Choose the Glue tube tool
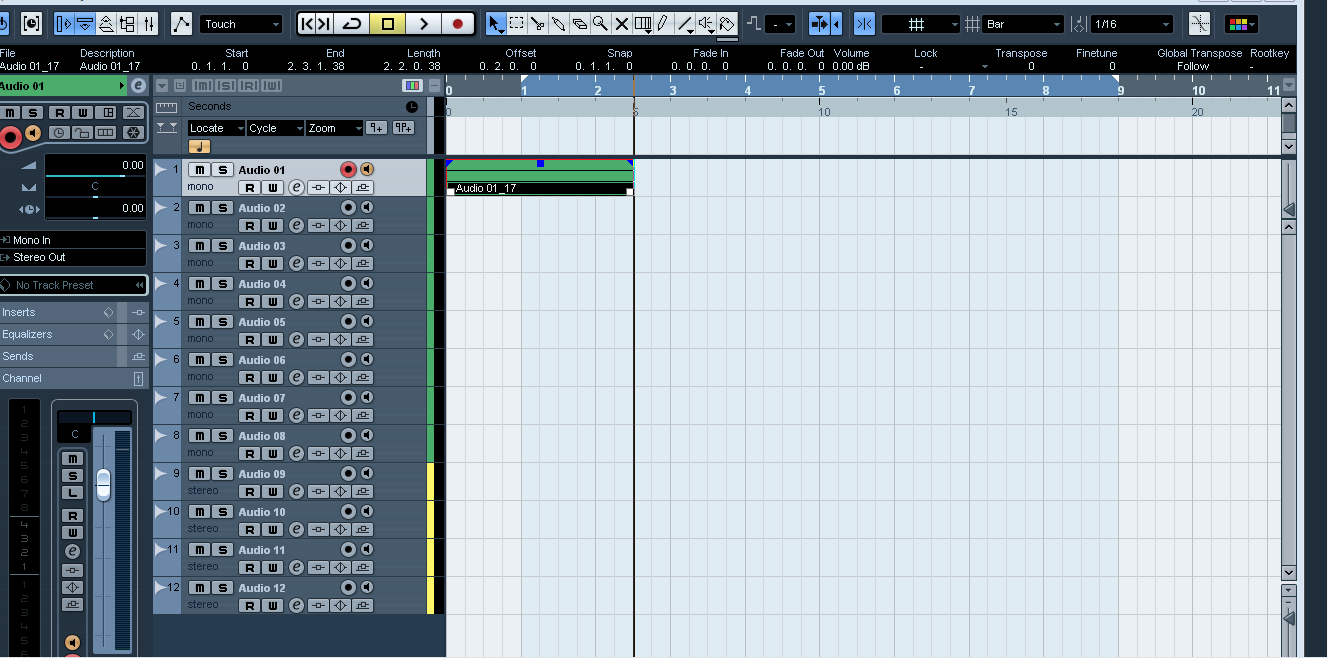The image size is (1328, 658). [558, 24]
